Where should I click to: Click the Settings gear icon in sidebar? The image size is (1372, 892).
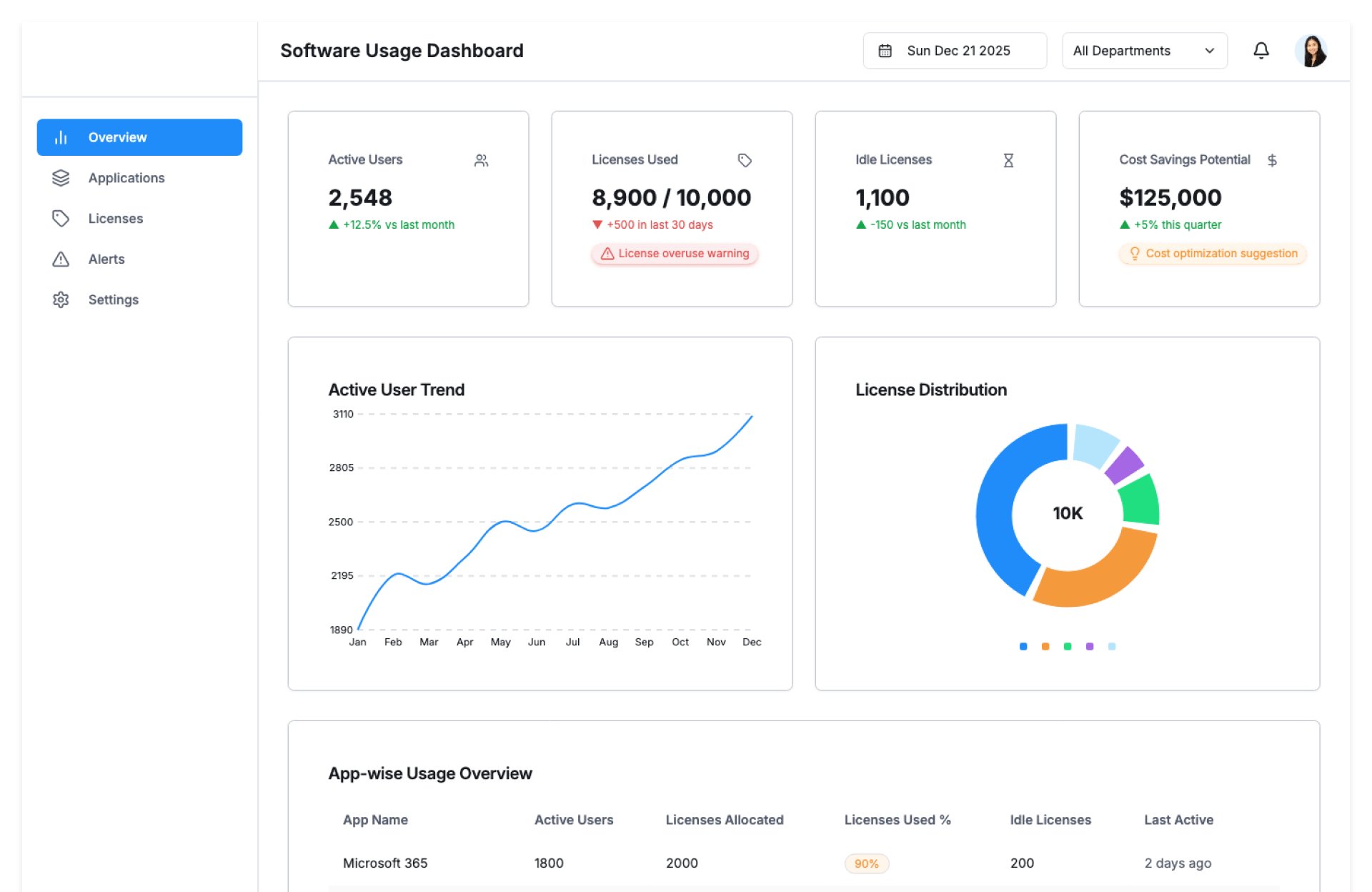61,299
